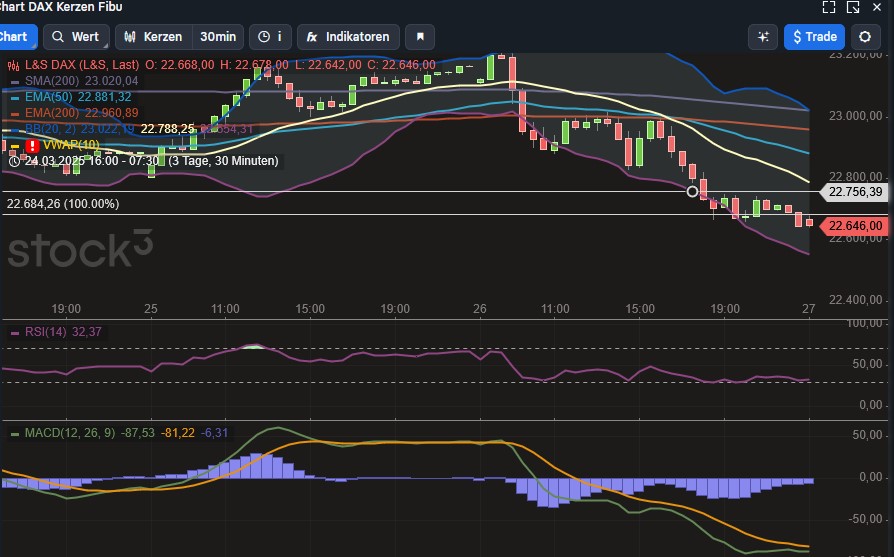
Task: Click the bookmark flag icon in toolbar
Action: tap(420, 37)
